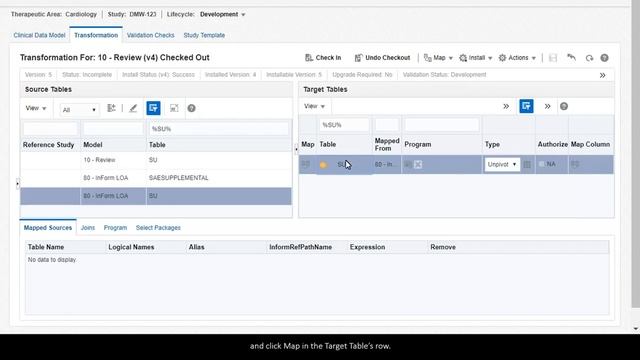The image size is (640, 360).
Task: Open the Source Tables View menu
Action: pyautogui.click(x=36, y=108)
